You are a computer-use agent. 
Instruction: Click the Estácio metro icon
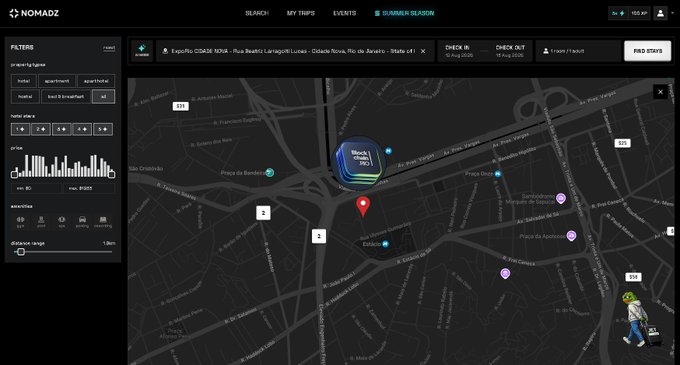point(385,244)
